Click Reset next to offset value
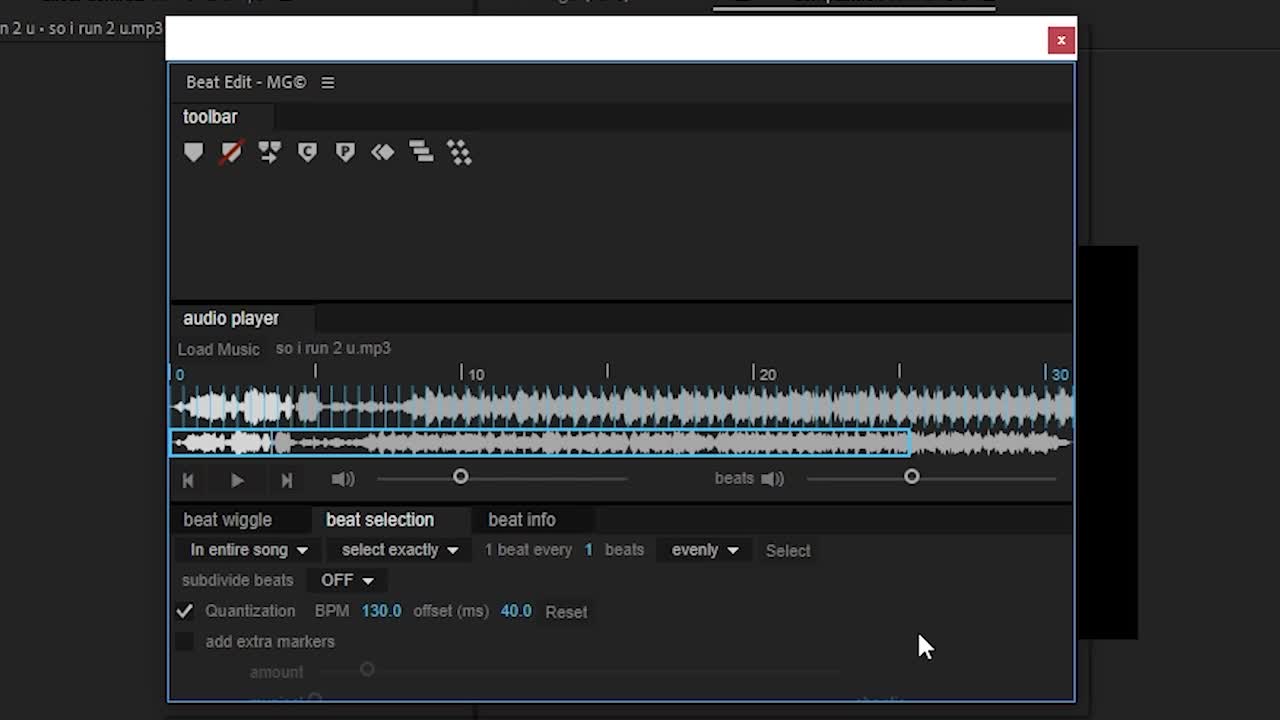 [566, 611]
